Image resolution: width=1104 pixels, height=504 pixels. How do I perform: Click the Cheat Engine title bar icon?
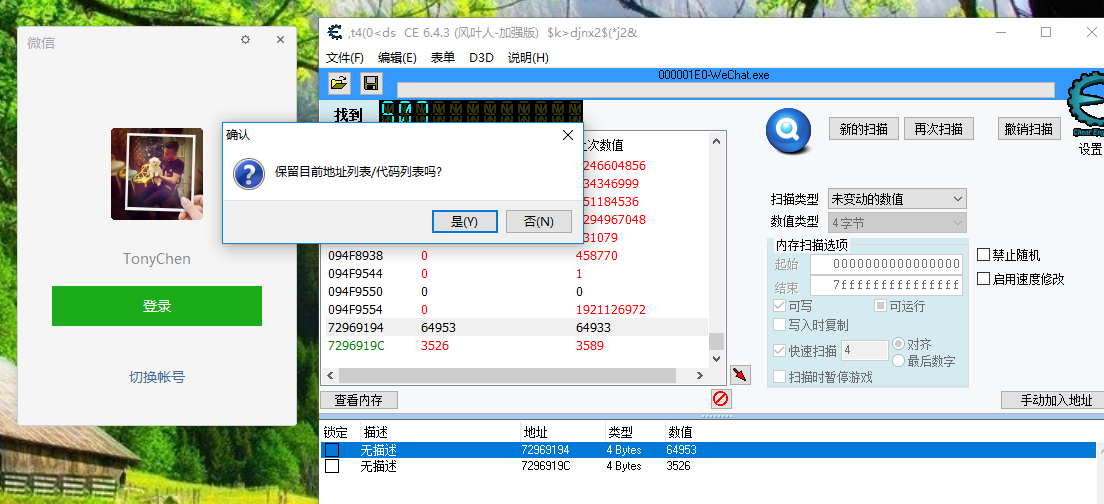tap(335, 32)
